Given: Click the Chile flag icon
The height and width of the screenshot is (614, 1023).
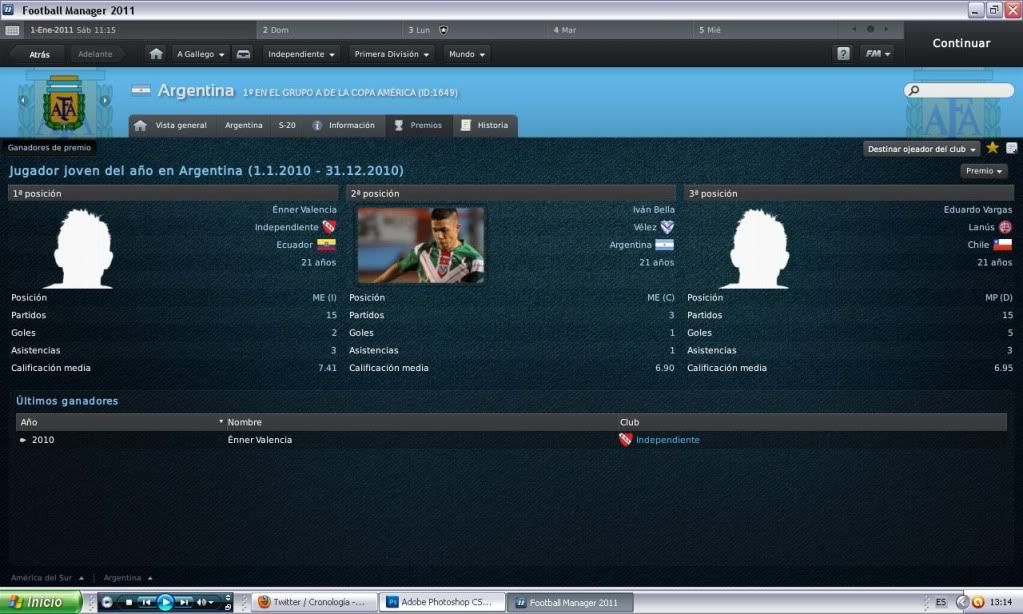Looking at the screenshot, I should point(1003,245).
